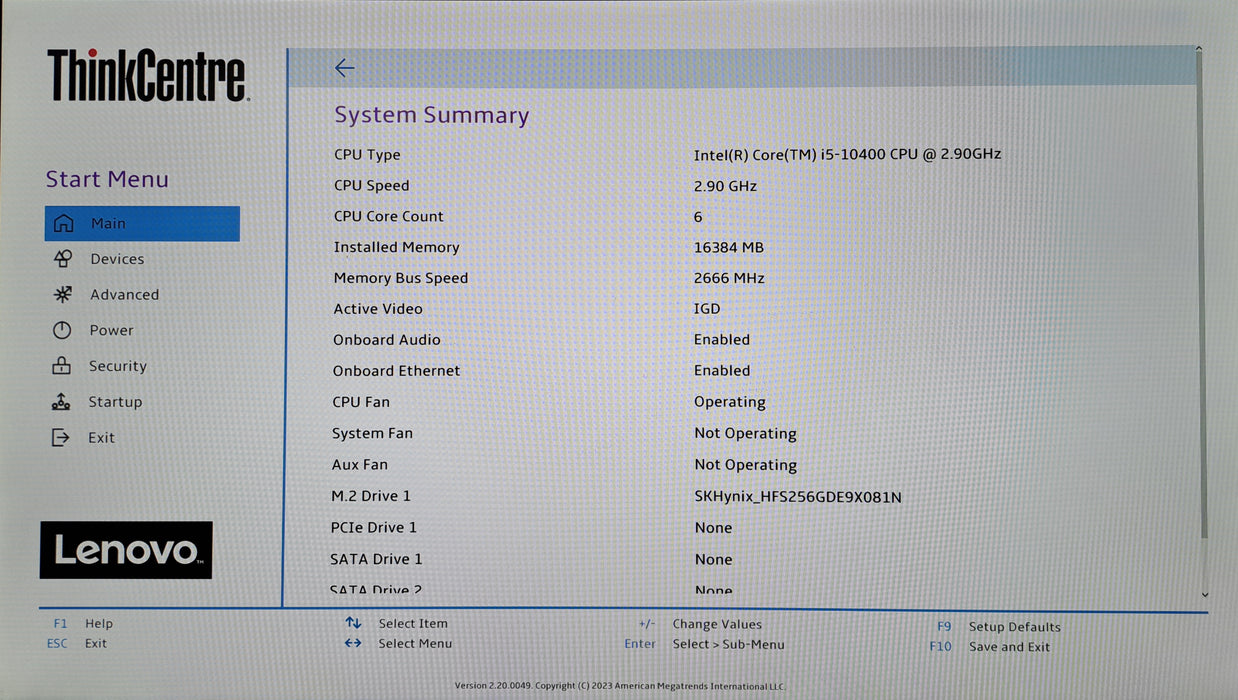
Task: Click the Devices icon in the sidebar
Action: pyautogui.click(x=62, y=259)
